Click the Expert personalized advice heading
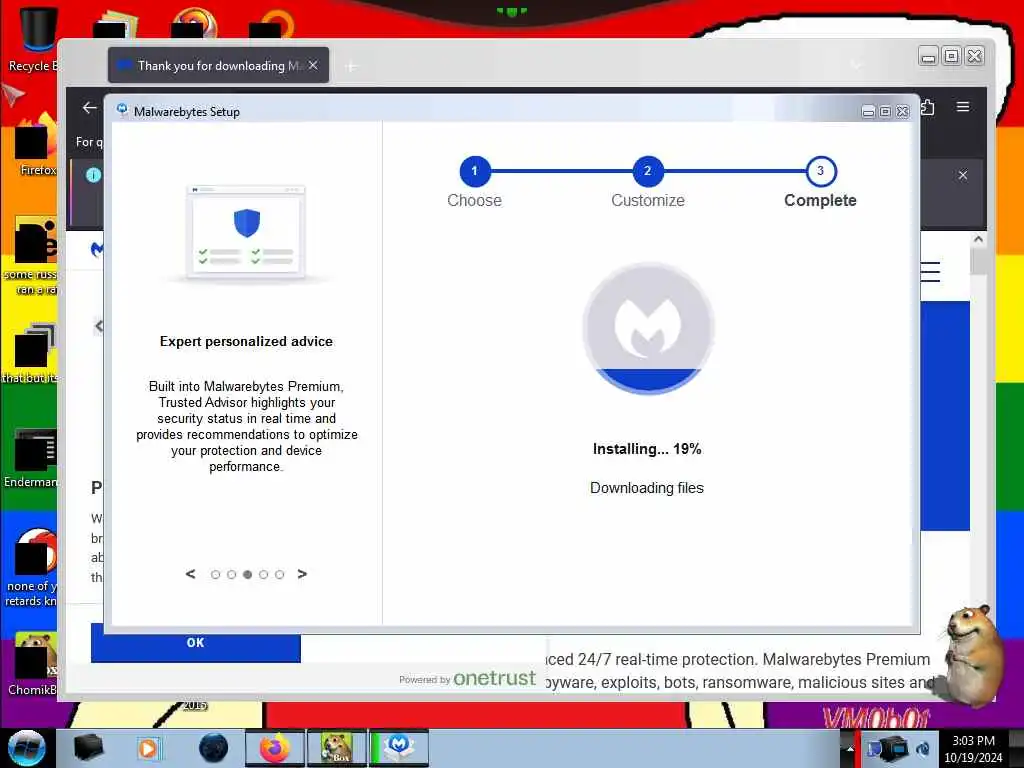The image size is (1024, 768). [246, 342]
